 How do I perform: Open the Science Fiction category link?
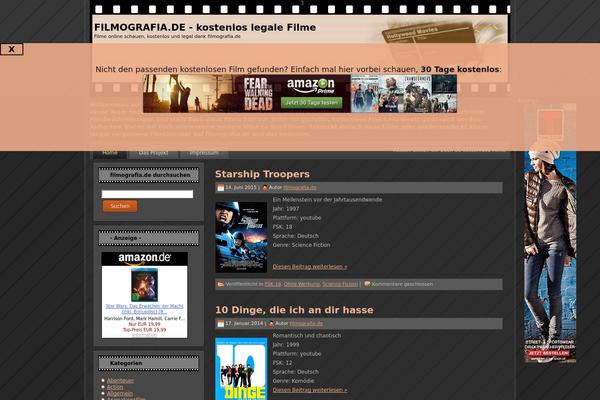(340, 284)
